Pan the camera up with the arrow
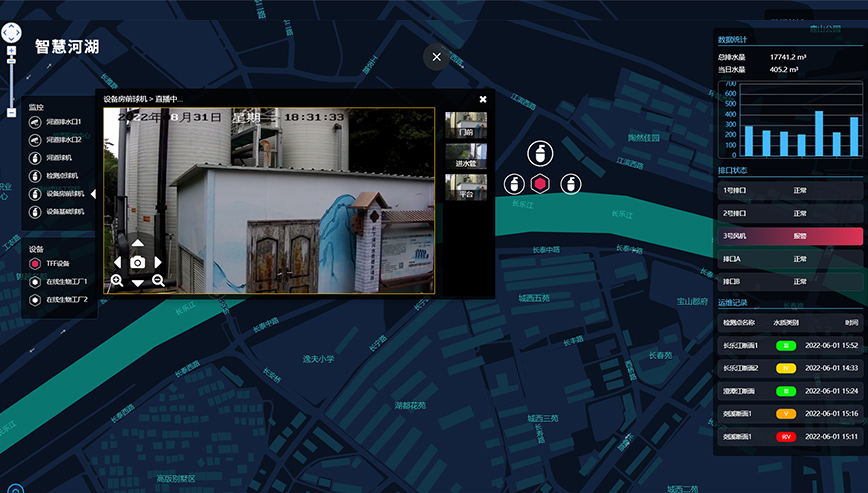Image resolution: width=868 pixels, height=493 pixels. (x=138, y=243)
